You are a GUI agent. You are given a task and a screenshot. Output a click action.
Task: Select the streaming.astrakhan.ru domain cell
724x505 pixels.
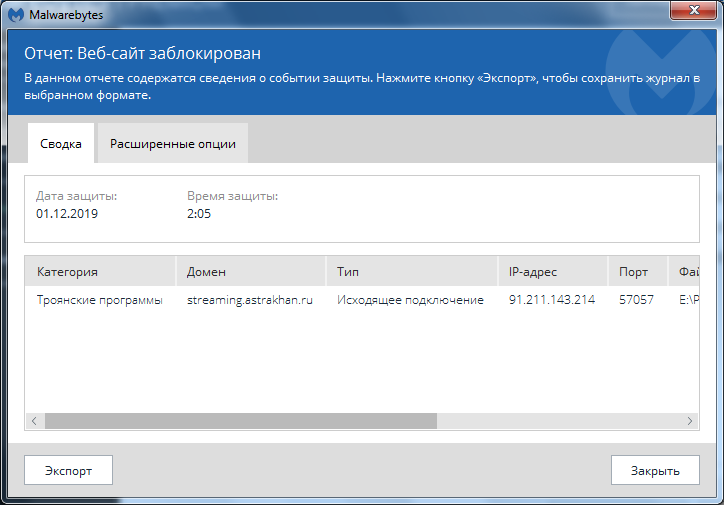tap(250, 300)
